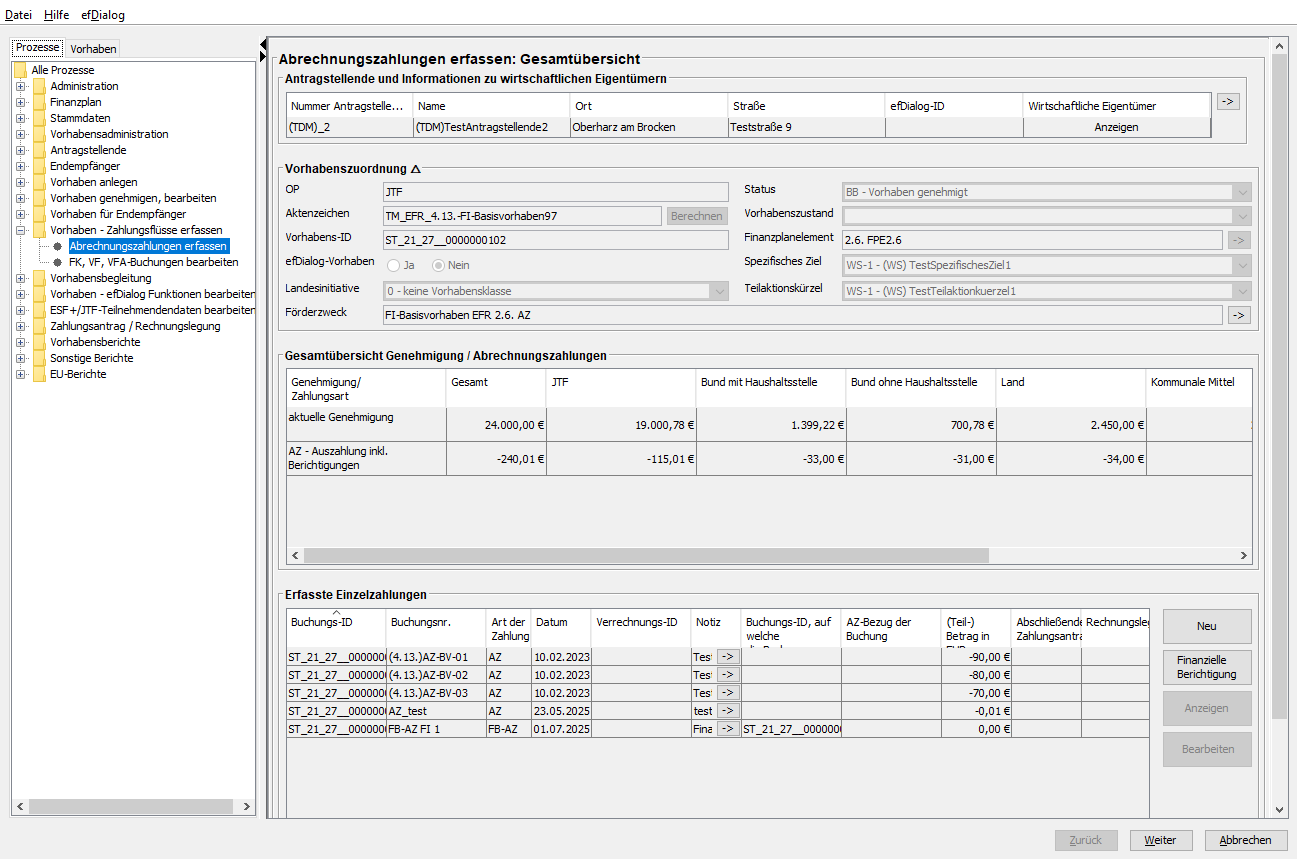Click arrow button next to Förderzweck field
The width and height of the screenshot is (1297, 859).
point(1239,315)
